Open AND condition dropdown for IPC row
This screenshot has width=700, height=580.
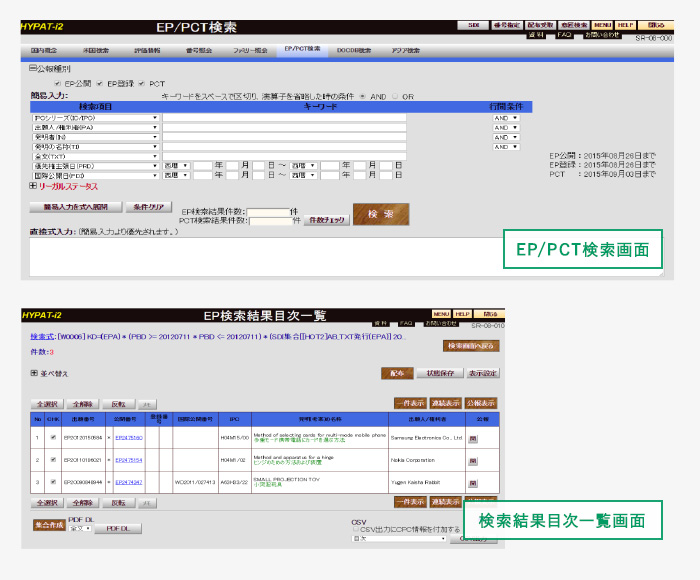pyautogui.click(x=506, y=118)
